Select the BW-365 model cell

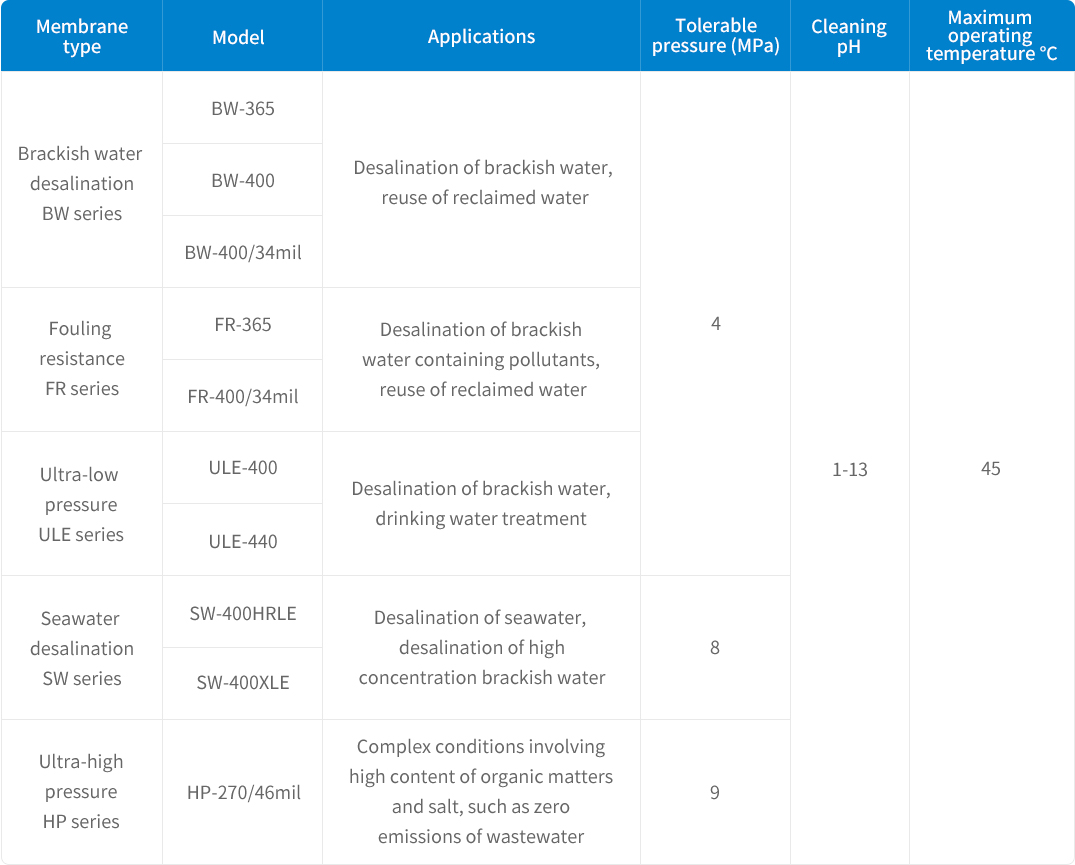pos(242,108)
